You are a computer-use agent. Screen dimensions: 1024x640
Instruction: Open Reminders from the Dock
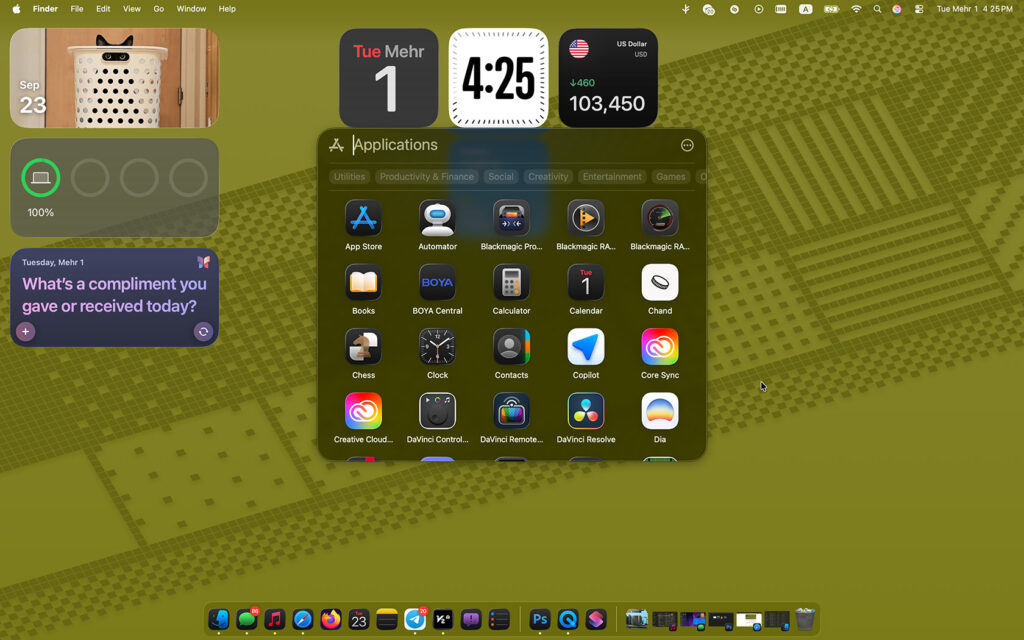[499, 619]
